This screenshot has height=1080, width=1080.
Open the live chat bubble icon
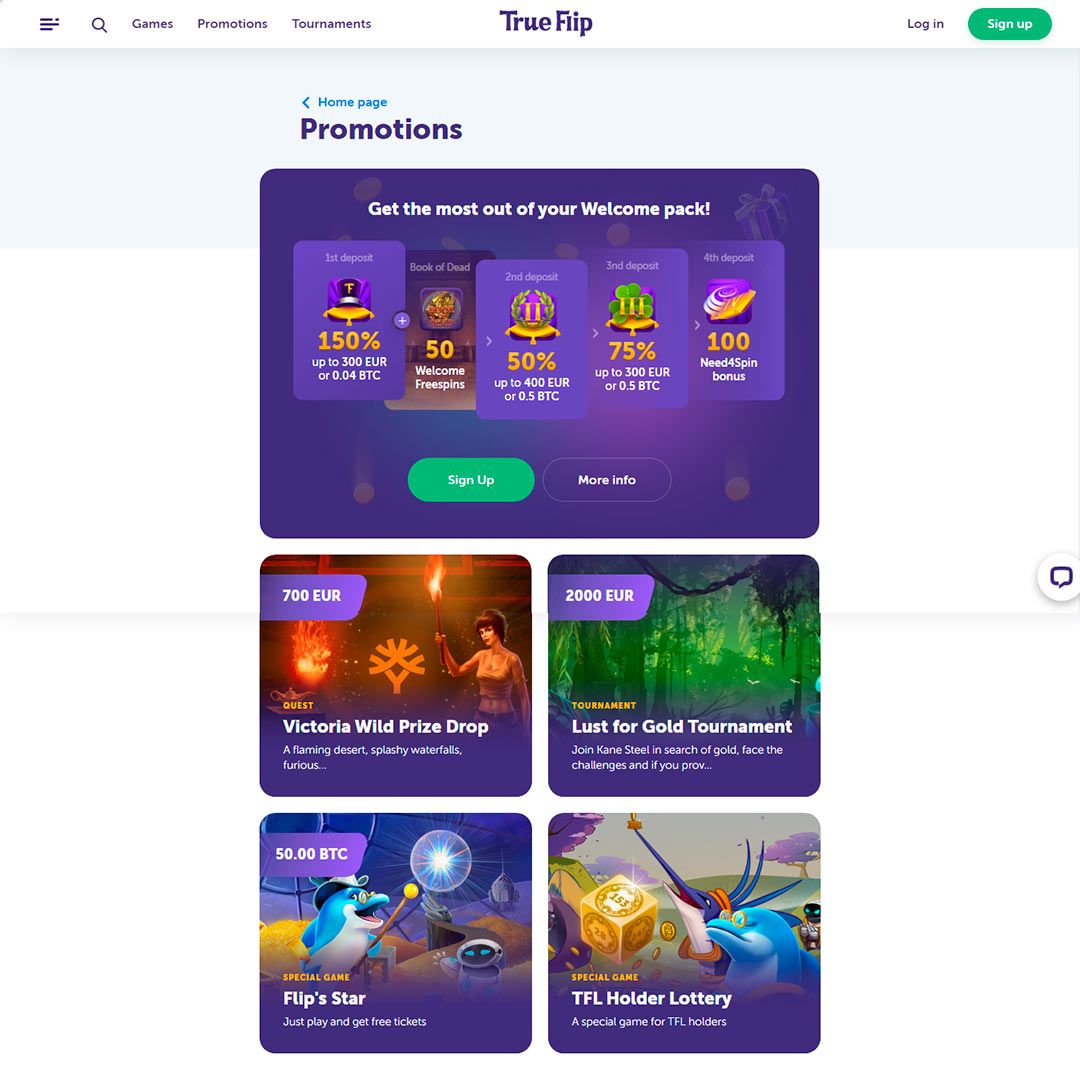pos(1060,577)
